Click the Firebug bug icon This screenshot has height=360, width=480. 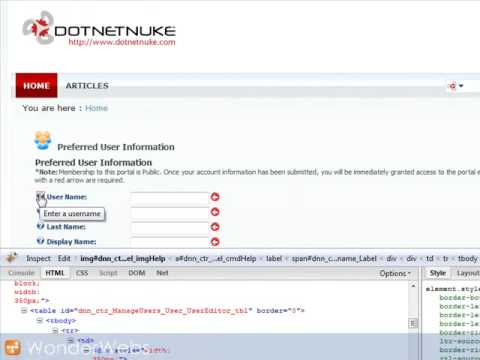[12, 258]
